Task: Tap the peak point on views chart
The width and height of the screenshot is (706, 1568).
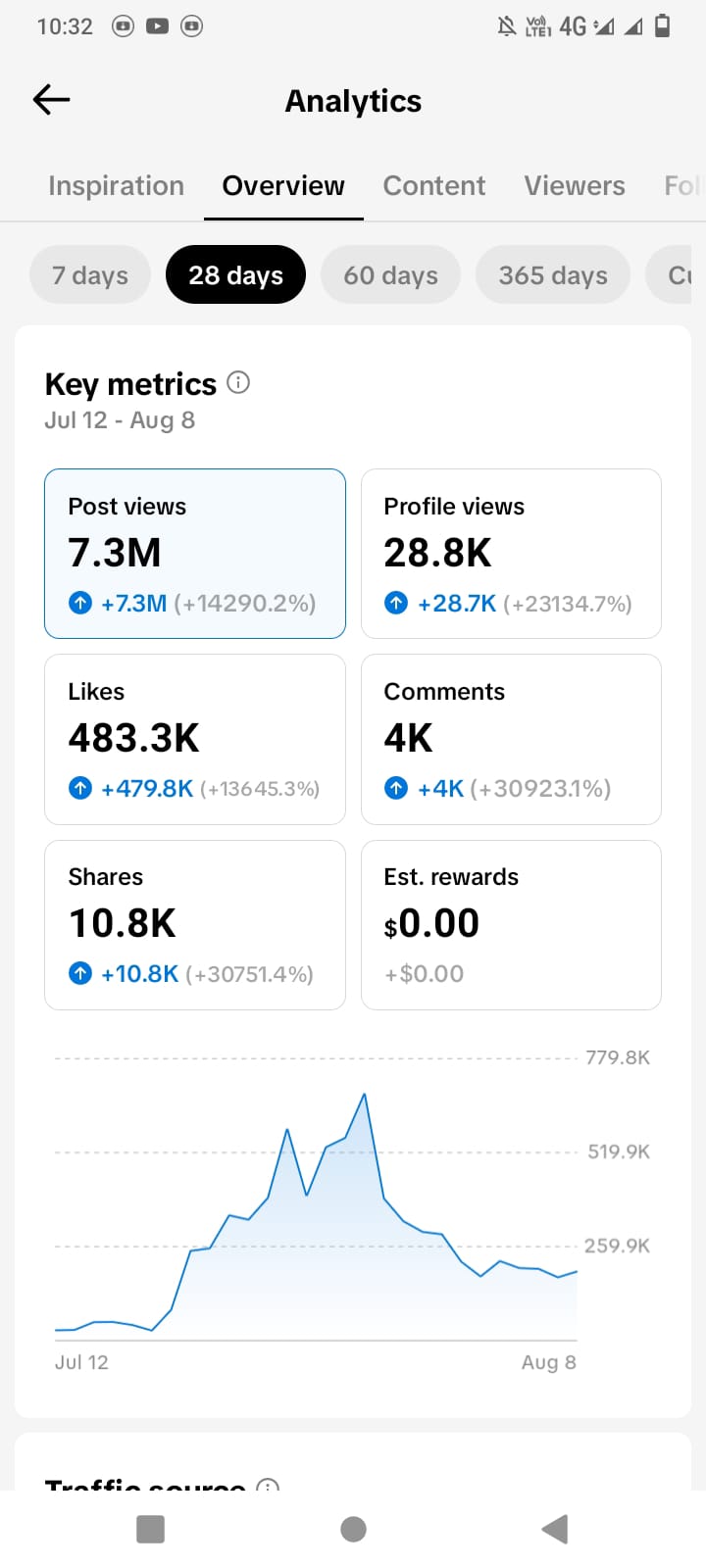Action: [365, 1094]
